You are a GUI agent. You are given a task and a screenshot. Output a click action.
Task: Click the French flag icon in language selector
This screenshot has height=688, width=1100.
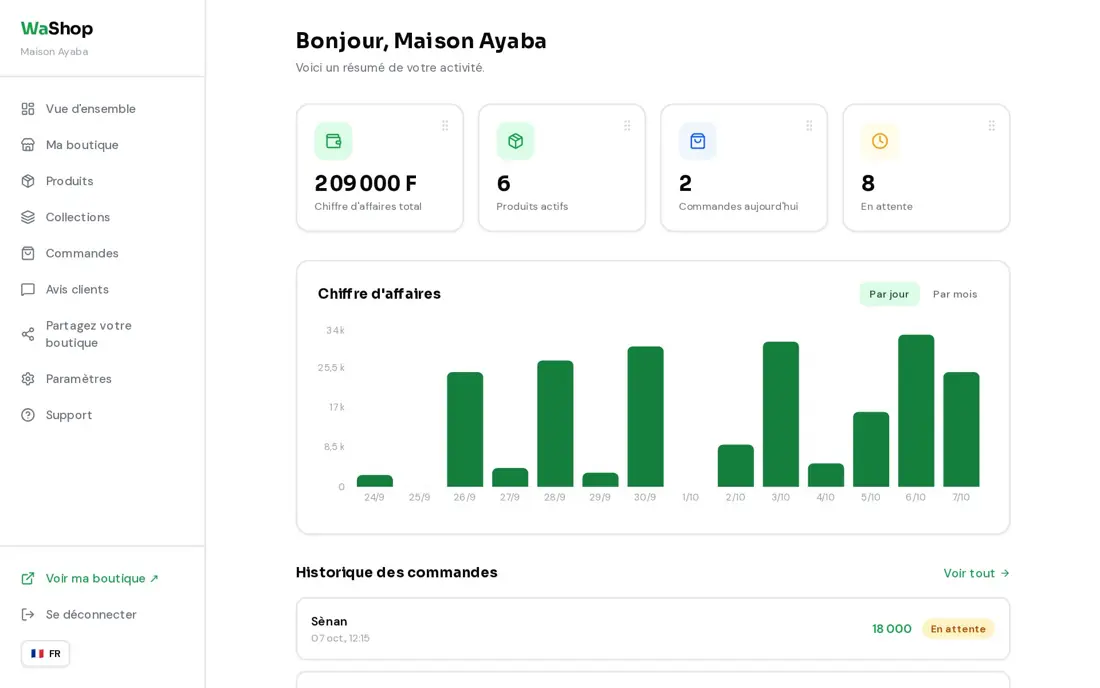(37, 654)
